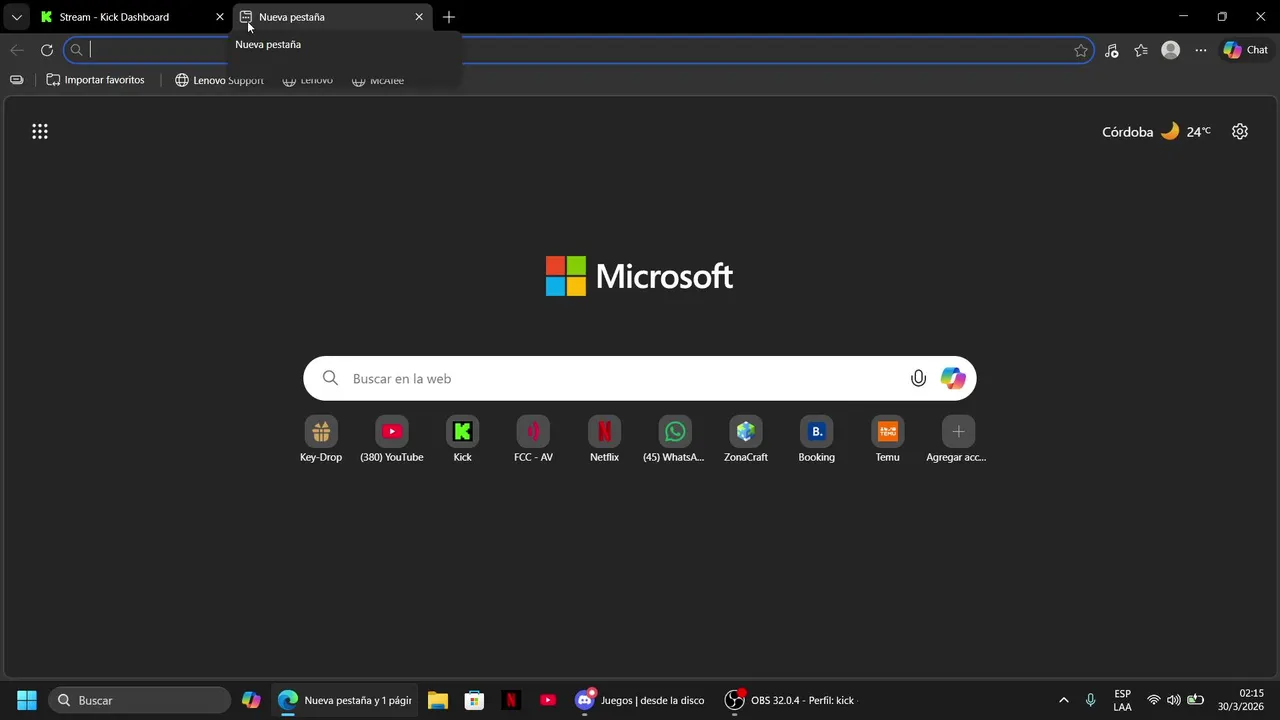Open the Windows Start menu
This screenshot has width=1280, height=720.
click(x=27, y=700)
